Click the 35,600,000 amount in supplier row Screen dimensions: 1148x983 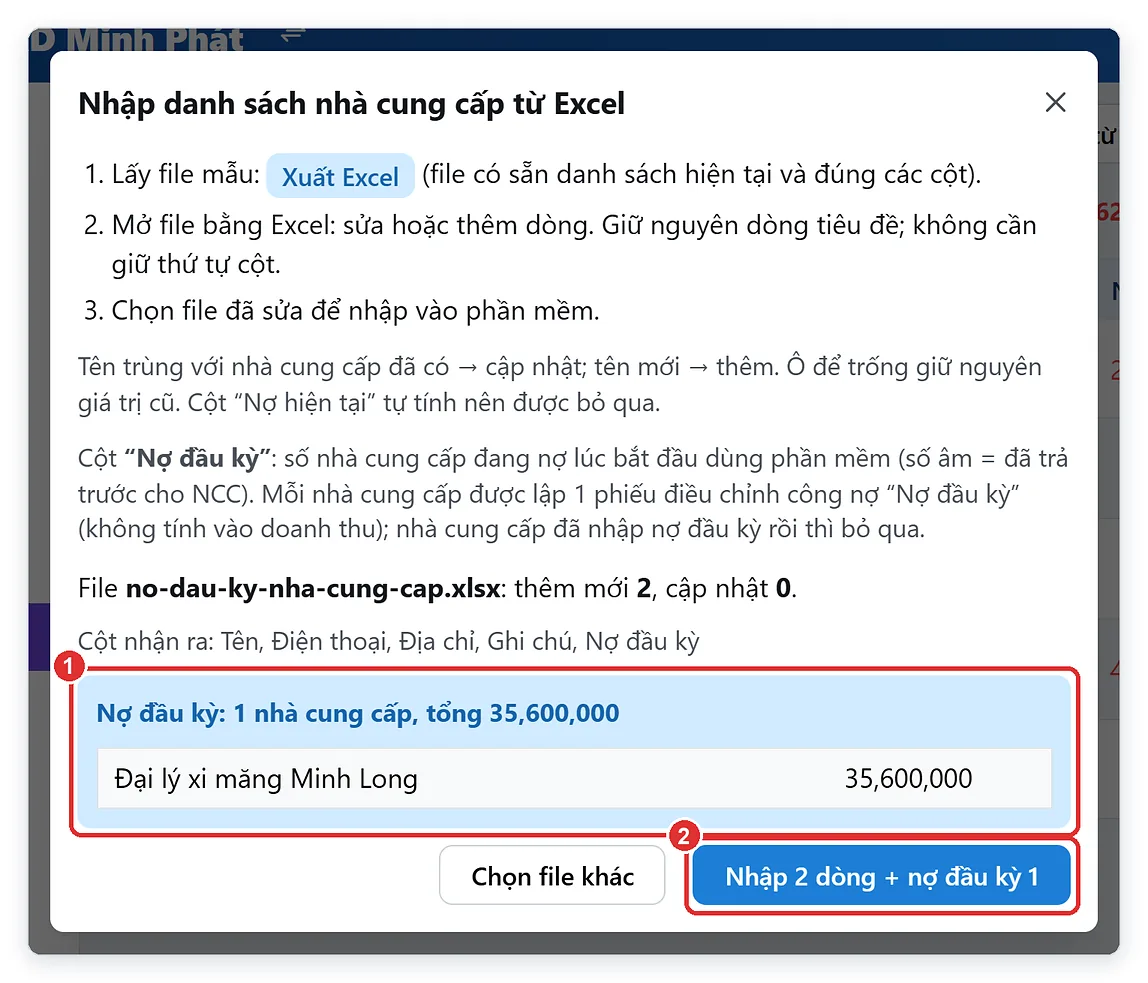(908, 779)
